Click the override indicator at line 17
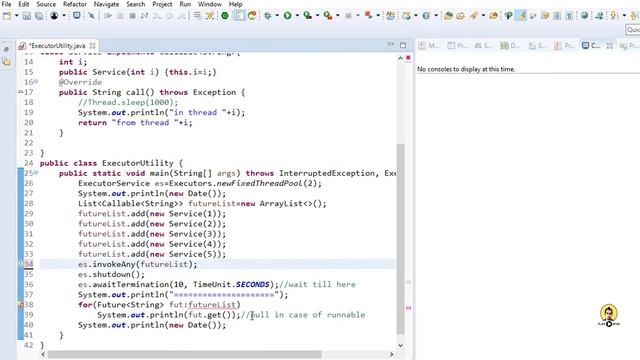The width and height of the screenshot is (640, 360). [x=20, y=92]
